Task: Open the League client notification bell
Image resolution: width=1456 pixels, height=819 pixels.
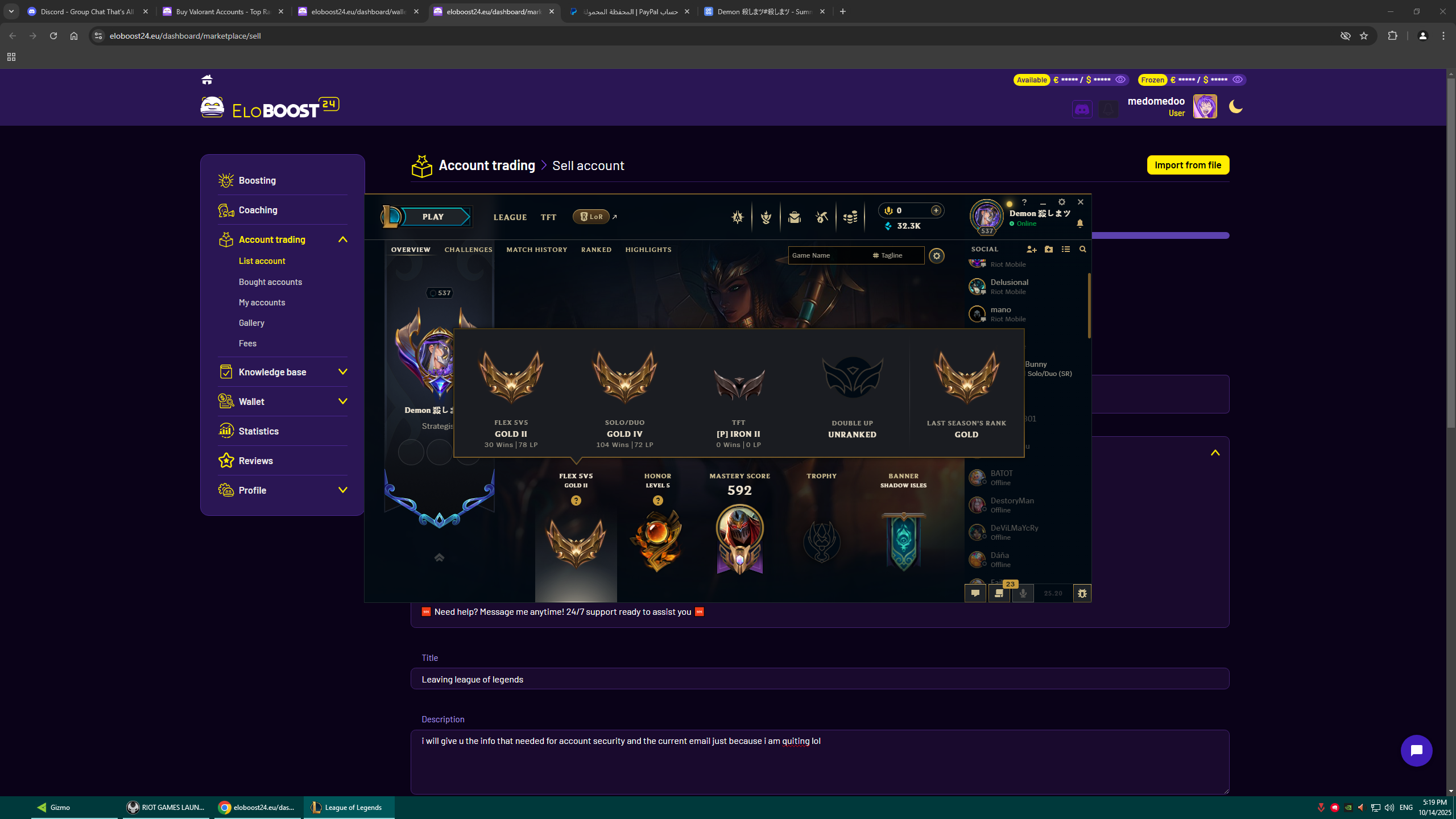Action: (1080, 224)
